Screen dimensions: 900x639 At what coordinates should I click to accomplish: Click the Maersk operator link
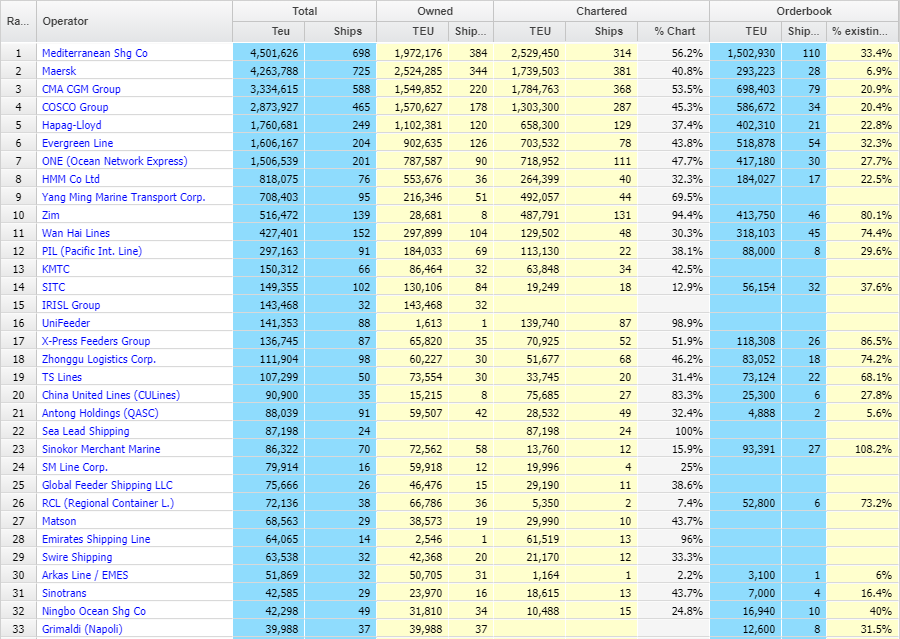59,71
